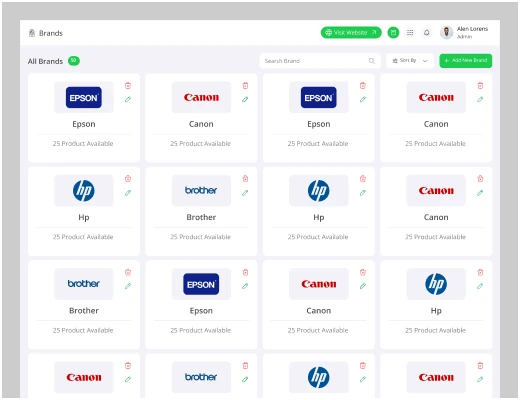Click the Canon logo in third row

point(319,284)
